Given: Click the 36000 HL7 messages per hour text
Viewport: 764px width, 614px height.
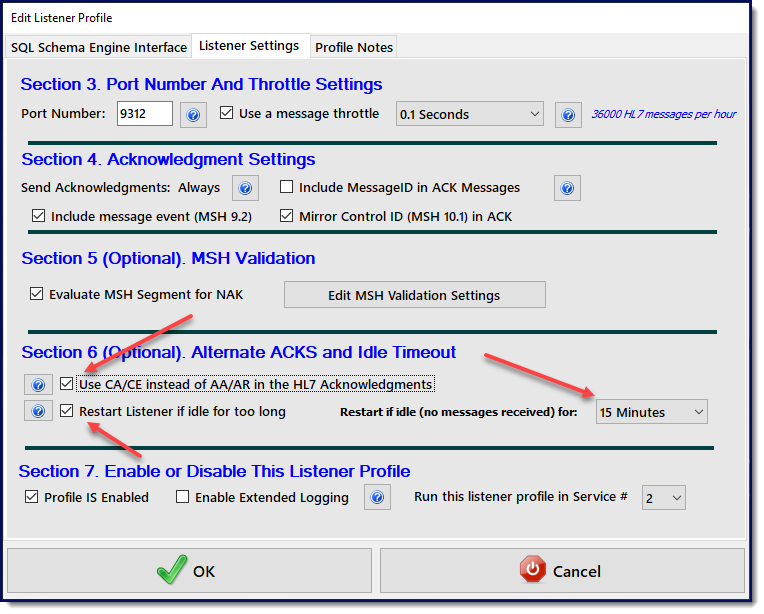Looking at the screenshot, I should pyautogui.click(x=664, y=114).
